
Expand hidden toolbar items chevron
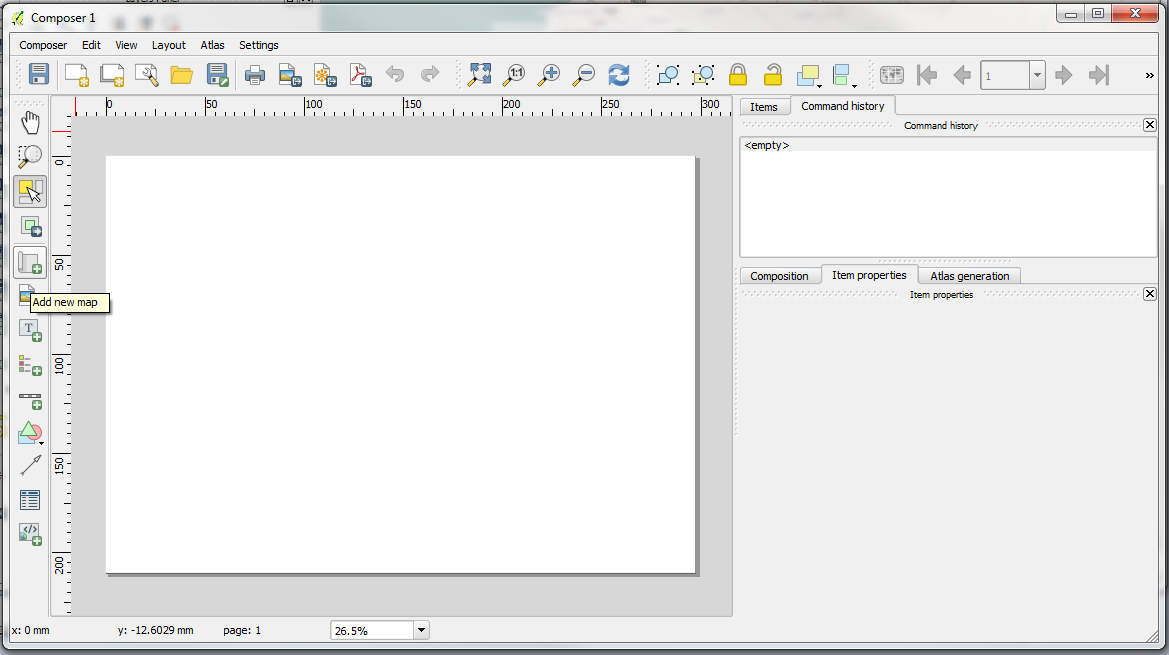[1149, 75]
